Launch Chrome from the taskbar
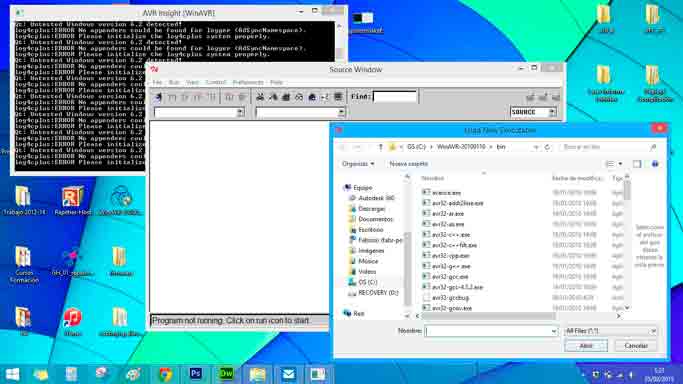This screenshot has height=384, width=683. 165,374
